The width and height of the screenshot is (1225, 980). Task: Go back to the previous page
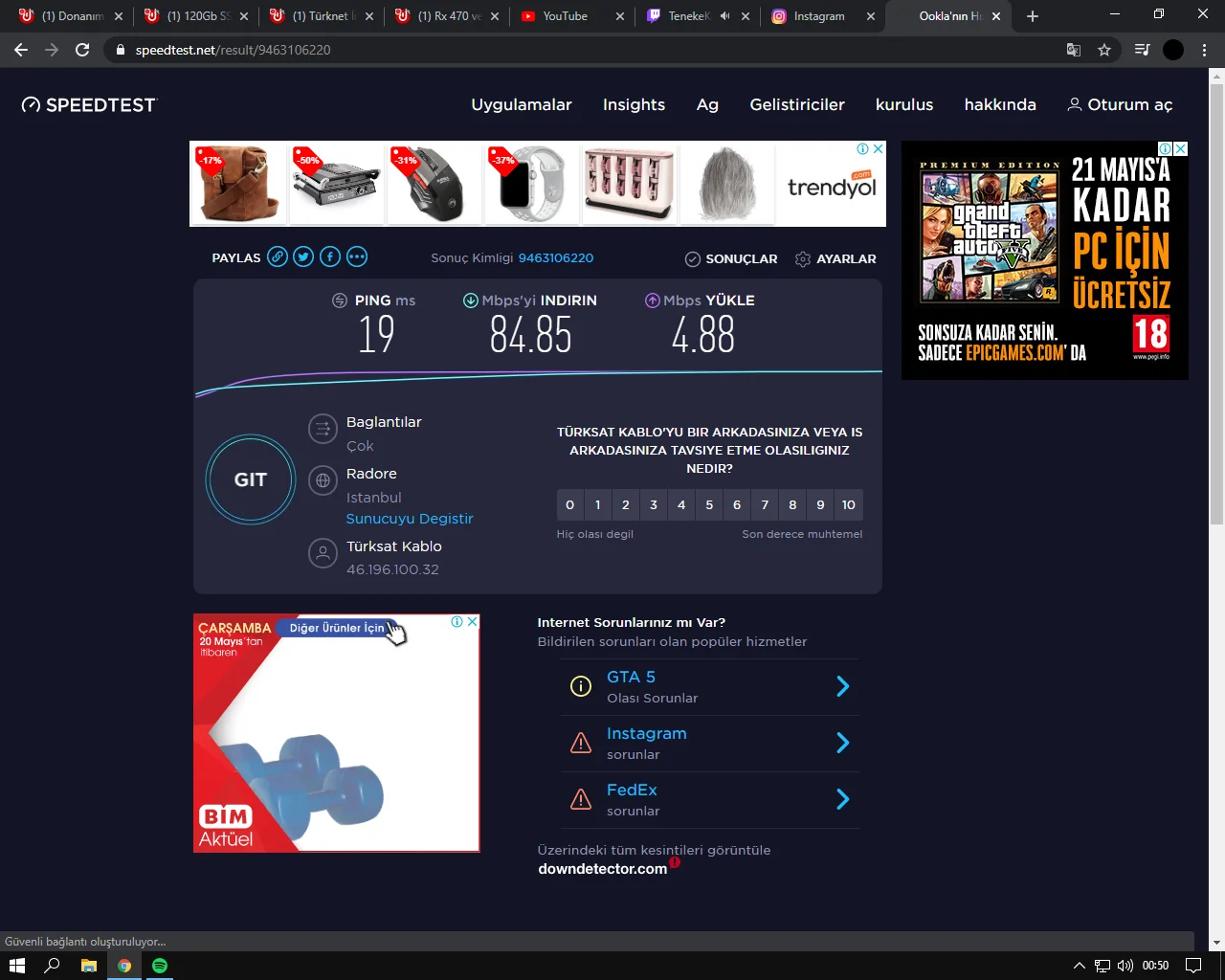tap(21, 50)
